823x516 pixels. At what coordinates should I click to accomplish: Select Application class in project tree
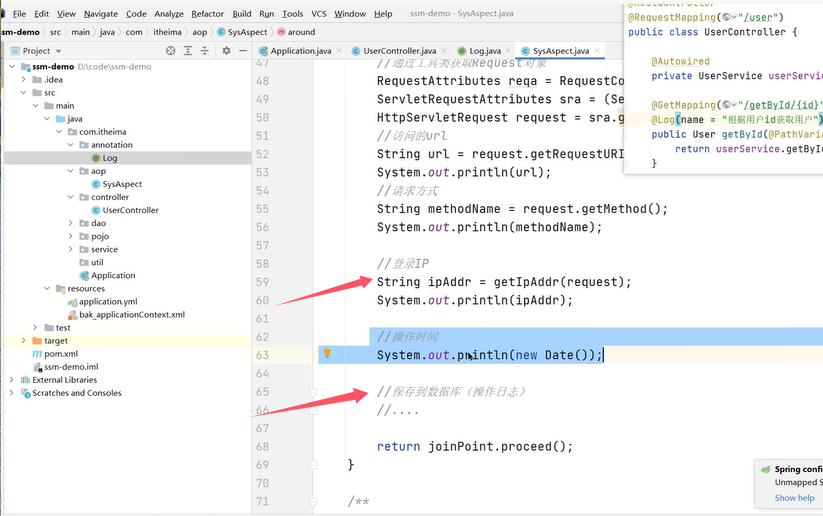[113, 276]
